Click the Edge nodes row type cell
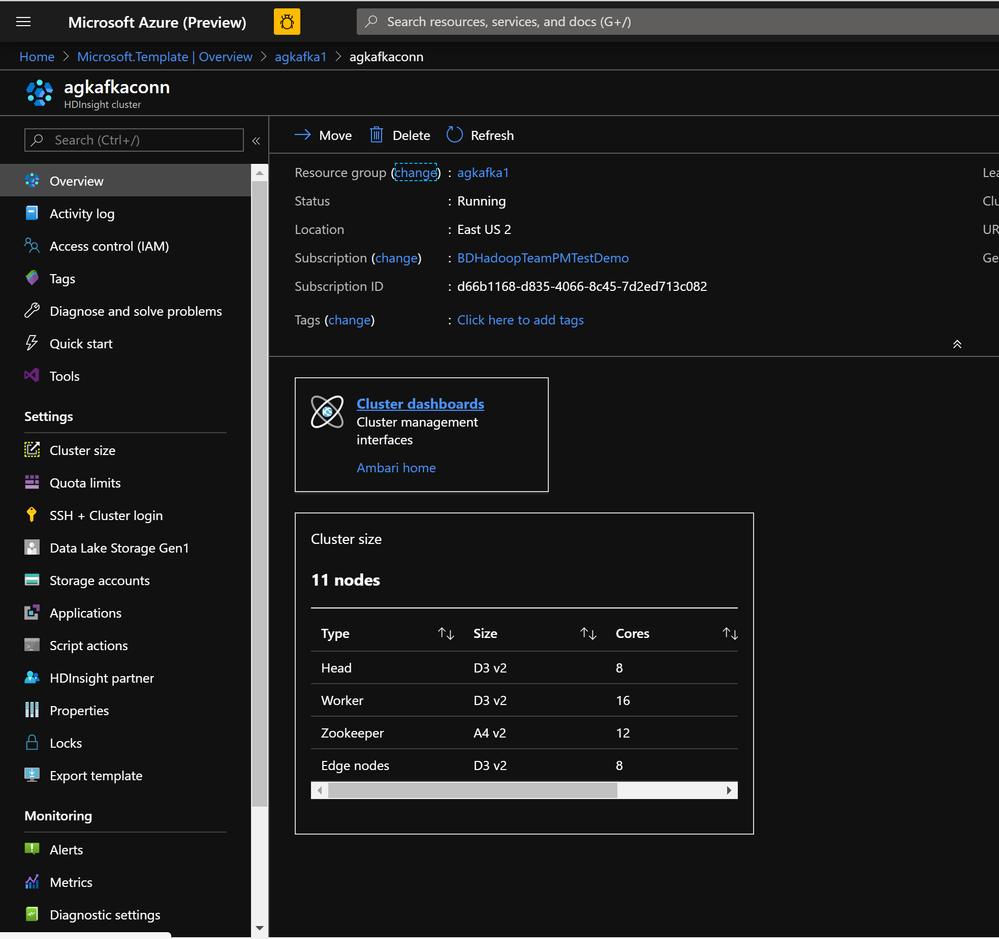This screenshot has width=999, height=939. 355,765
